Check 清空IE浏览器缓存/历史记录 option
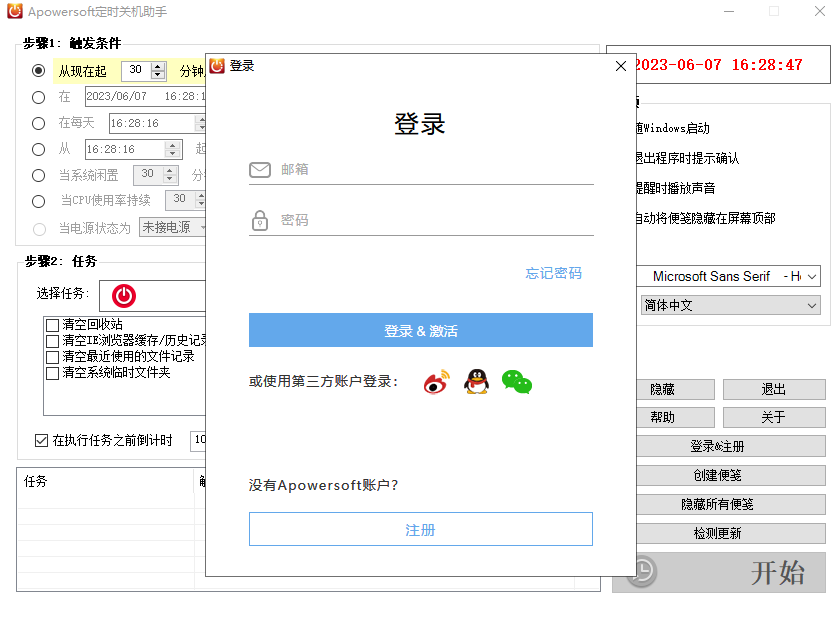 (x=52, y=341)
